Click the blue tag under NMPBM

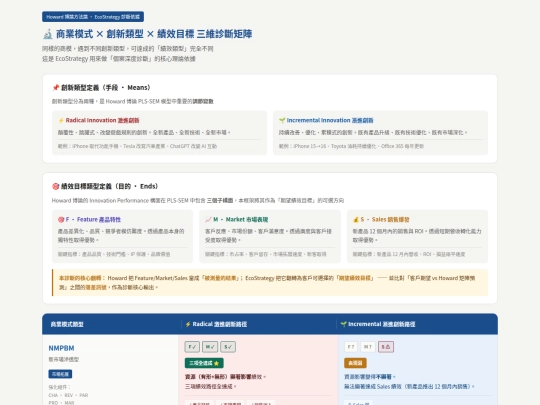click(60, 374)
